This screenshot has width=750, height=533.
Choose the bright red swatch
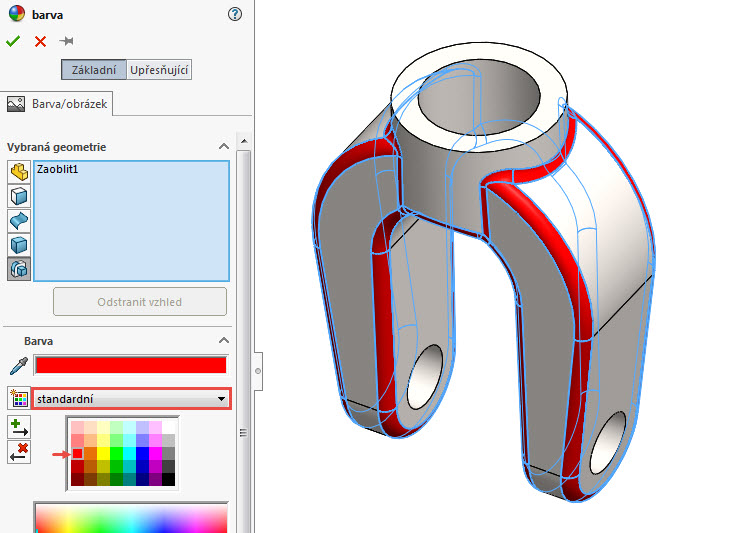point(77,454)
